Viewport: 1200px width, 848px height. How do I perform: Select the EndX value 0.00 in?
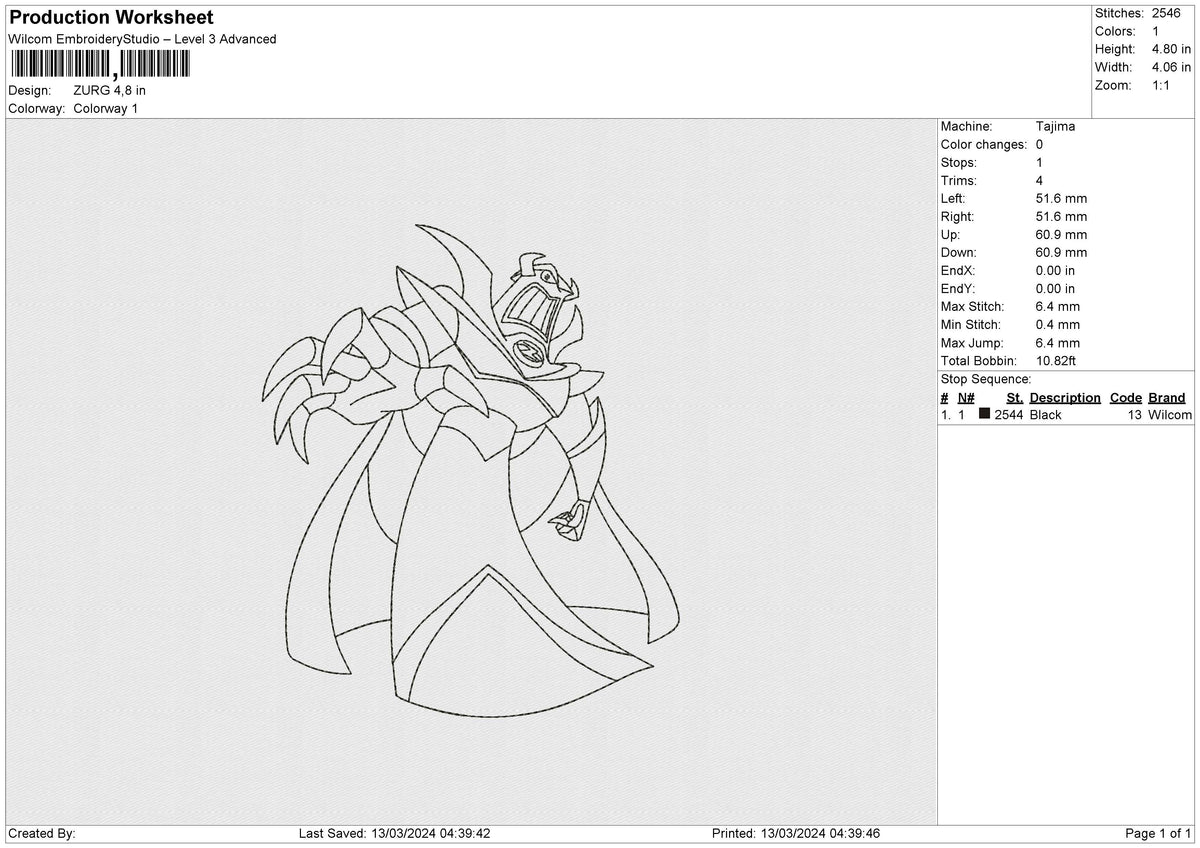(x=1056, y=270)
